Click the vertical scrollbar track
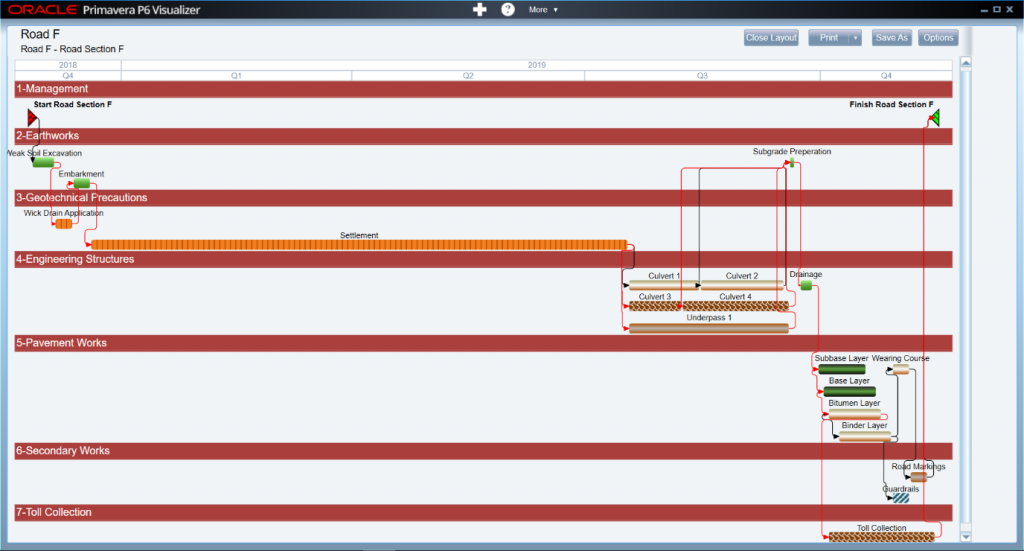Image resolution: width=1024 pixels, height=551 pixels. click(x=965, y=300)
